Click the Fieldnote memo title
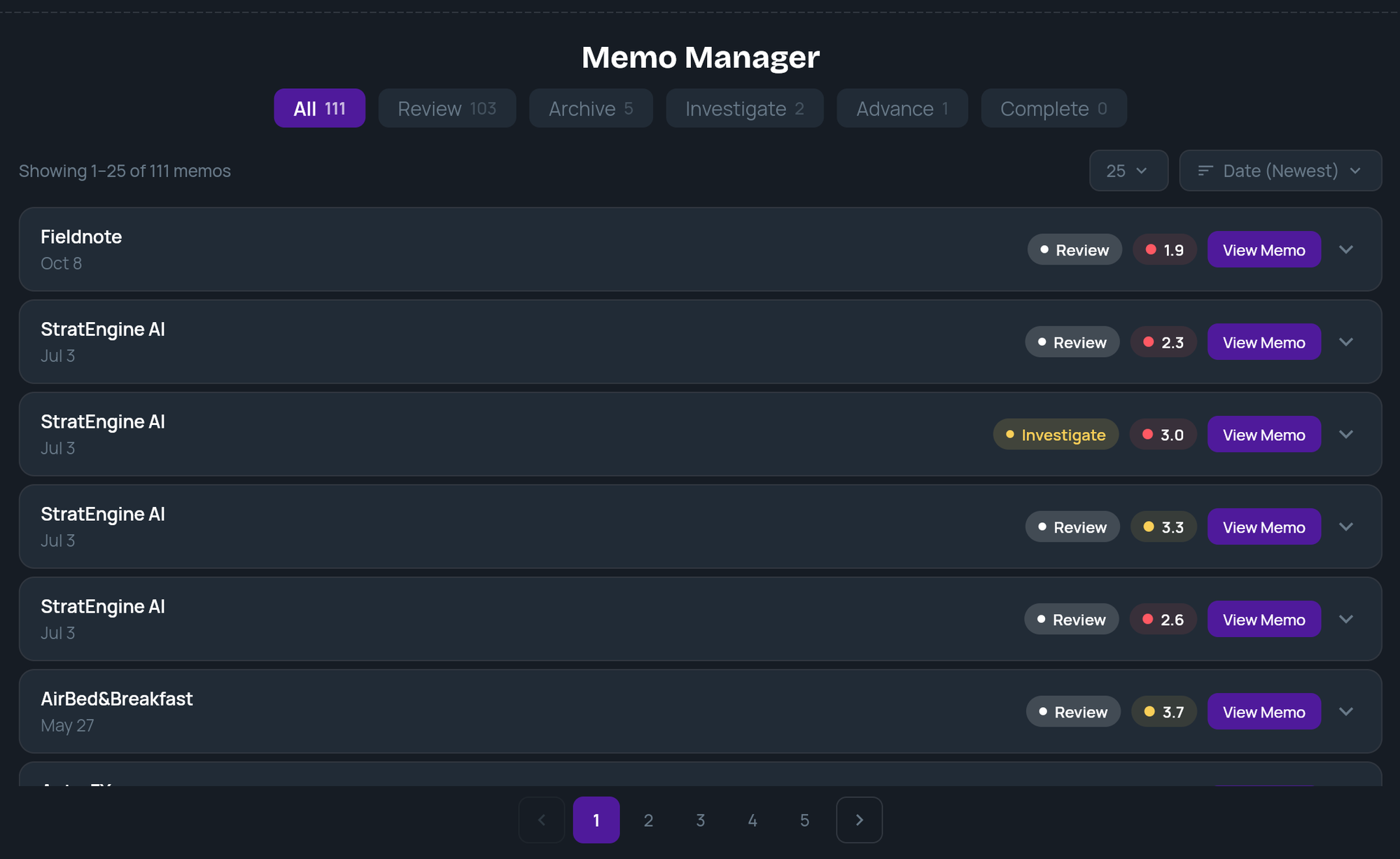 click(81, 237)
